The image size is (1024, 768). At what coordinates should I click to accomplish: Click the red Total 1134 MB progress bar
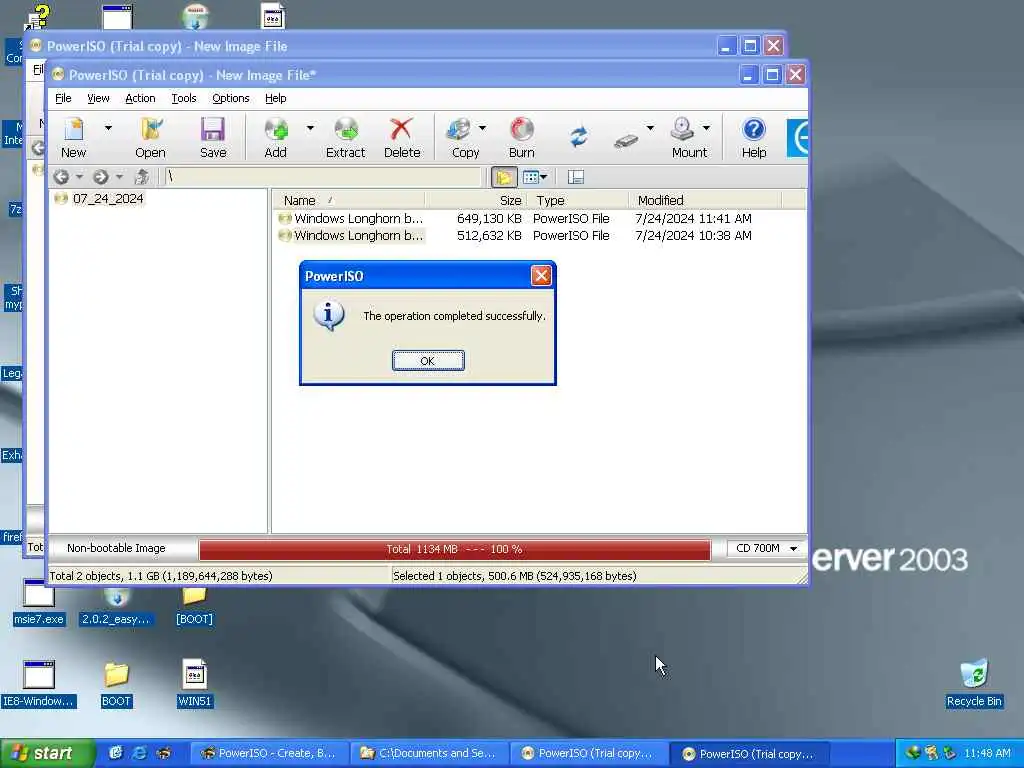(x=455, y=549)
